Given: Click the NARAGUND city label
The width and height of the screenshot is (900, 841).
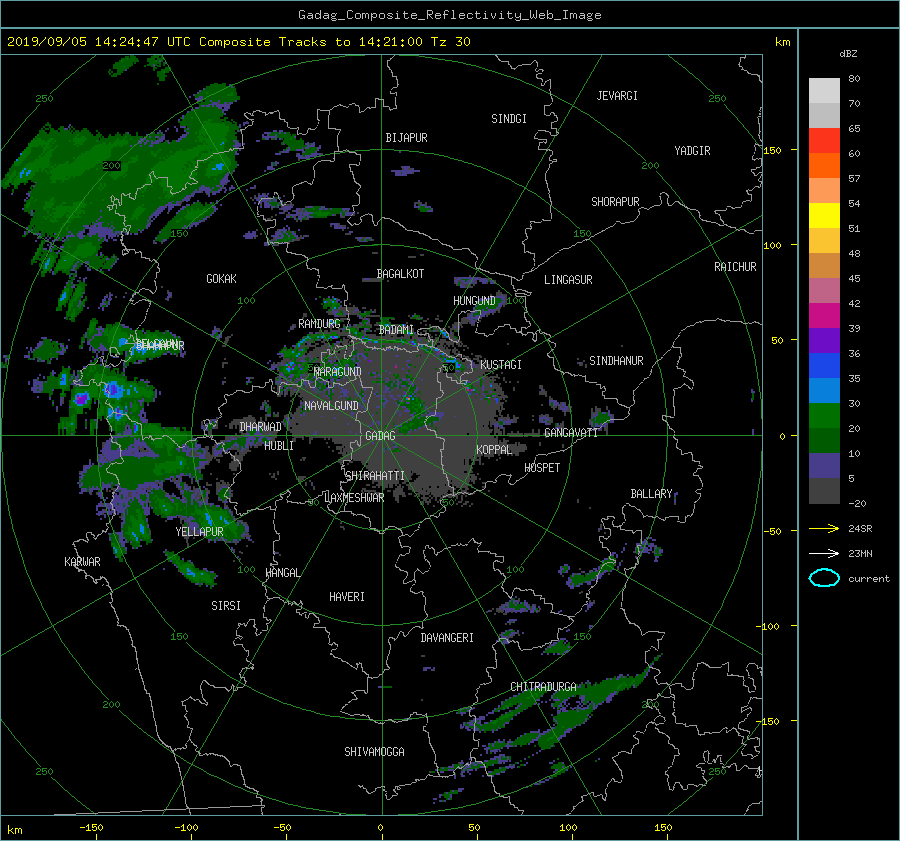Looking at the screenshot, I should click(338, 372).
